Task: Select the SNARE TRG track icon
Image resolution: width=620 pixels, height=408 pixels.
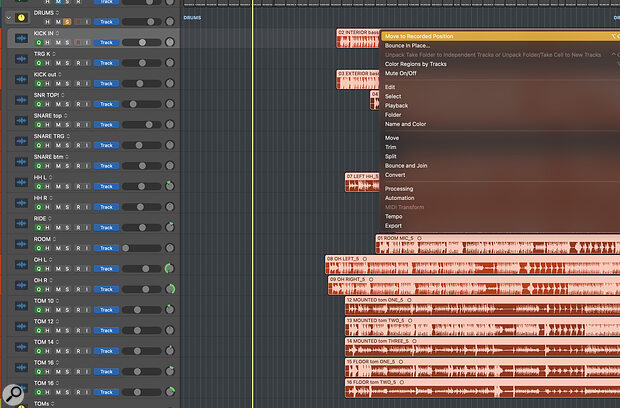Action: [x=21, y=141]
